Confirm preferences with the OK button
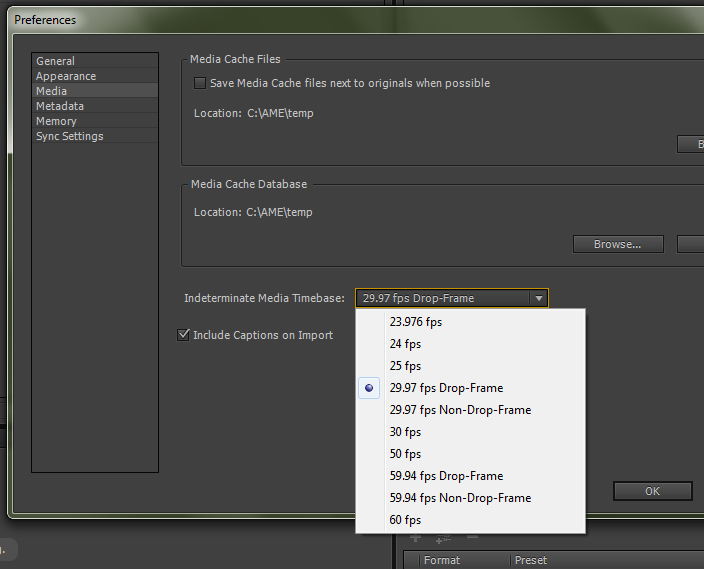 coord(653,491)
